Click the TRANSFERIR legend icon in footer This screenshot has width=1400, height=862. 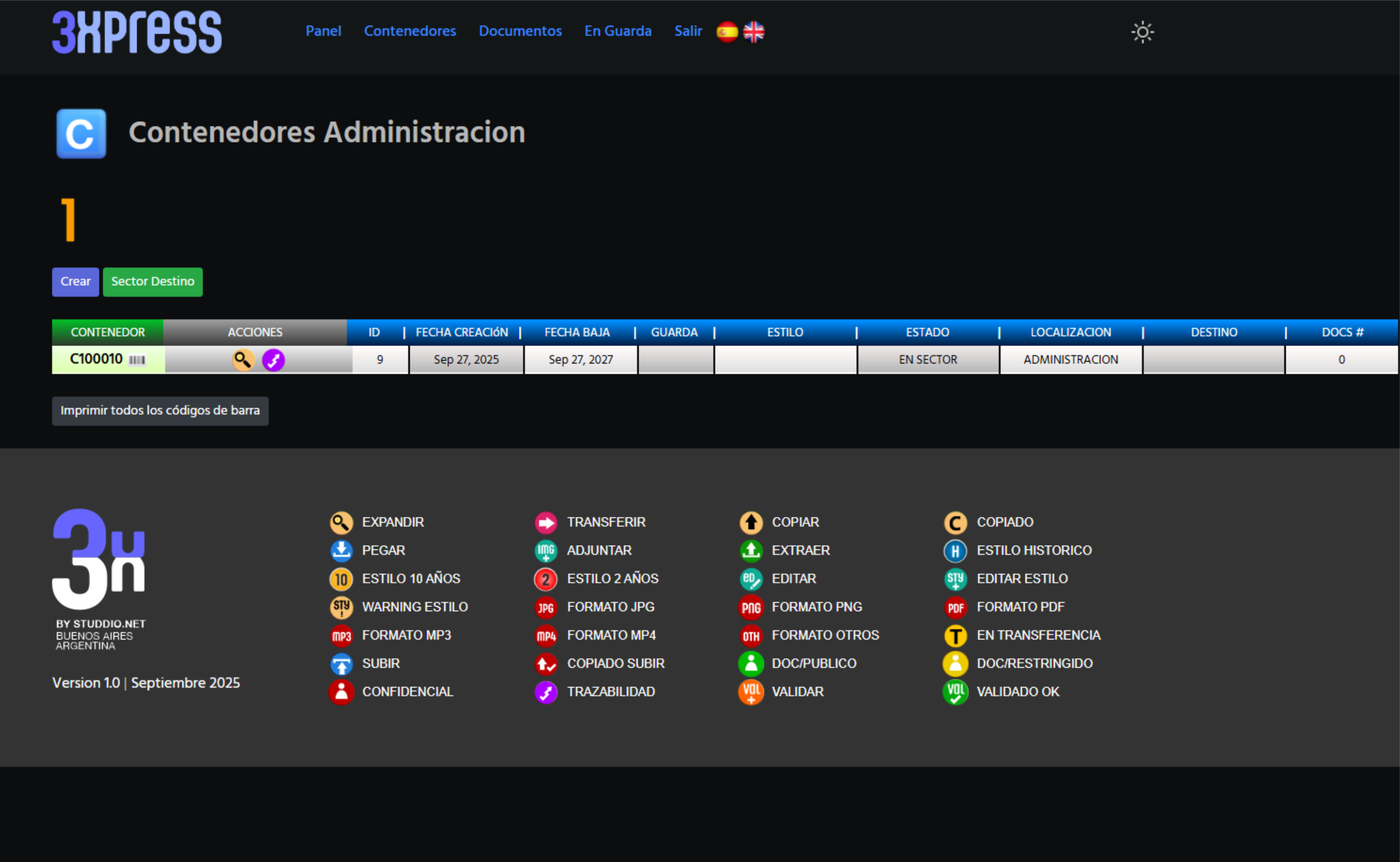pyautogui.click(x=546, y=522)
